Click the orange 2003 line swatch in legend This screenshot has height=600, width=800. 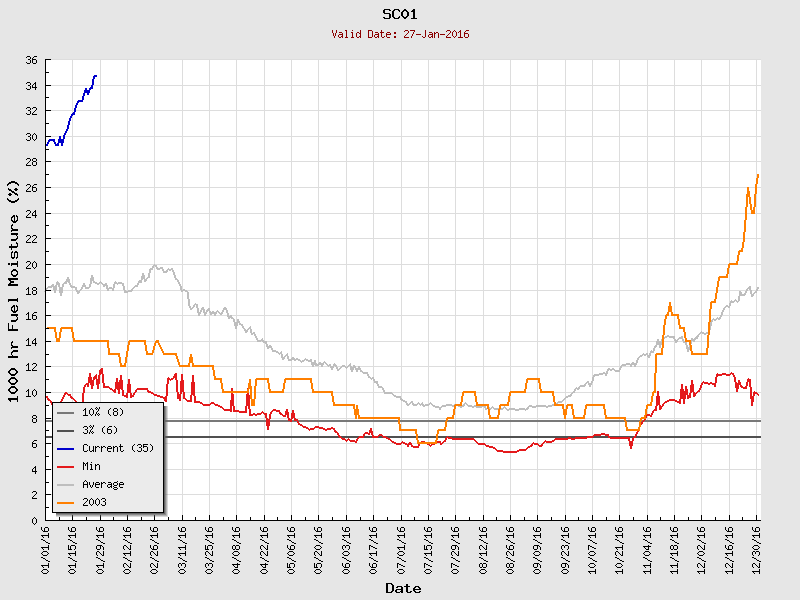click(66, 502)
